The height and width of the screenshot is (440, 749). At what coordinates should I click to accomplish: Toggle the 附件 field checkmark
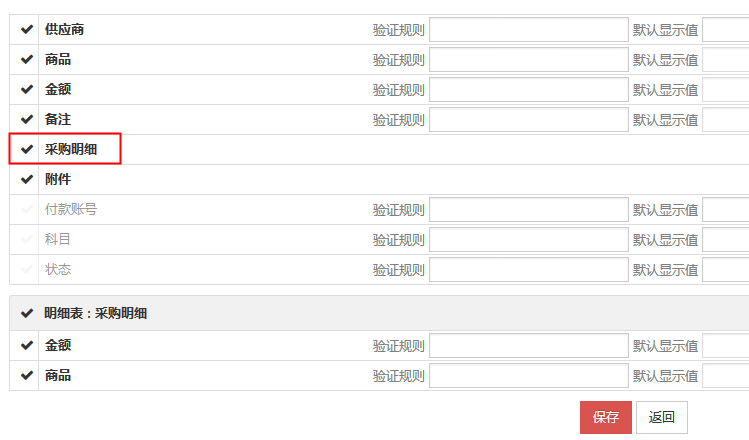pyautogui.click(x=27, y=180)
